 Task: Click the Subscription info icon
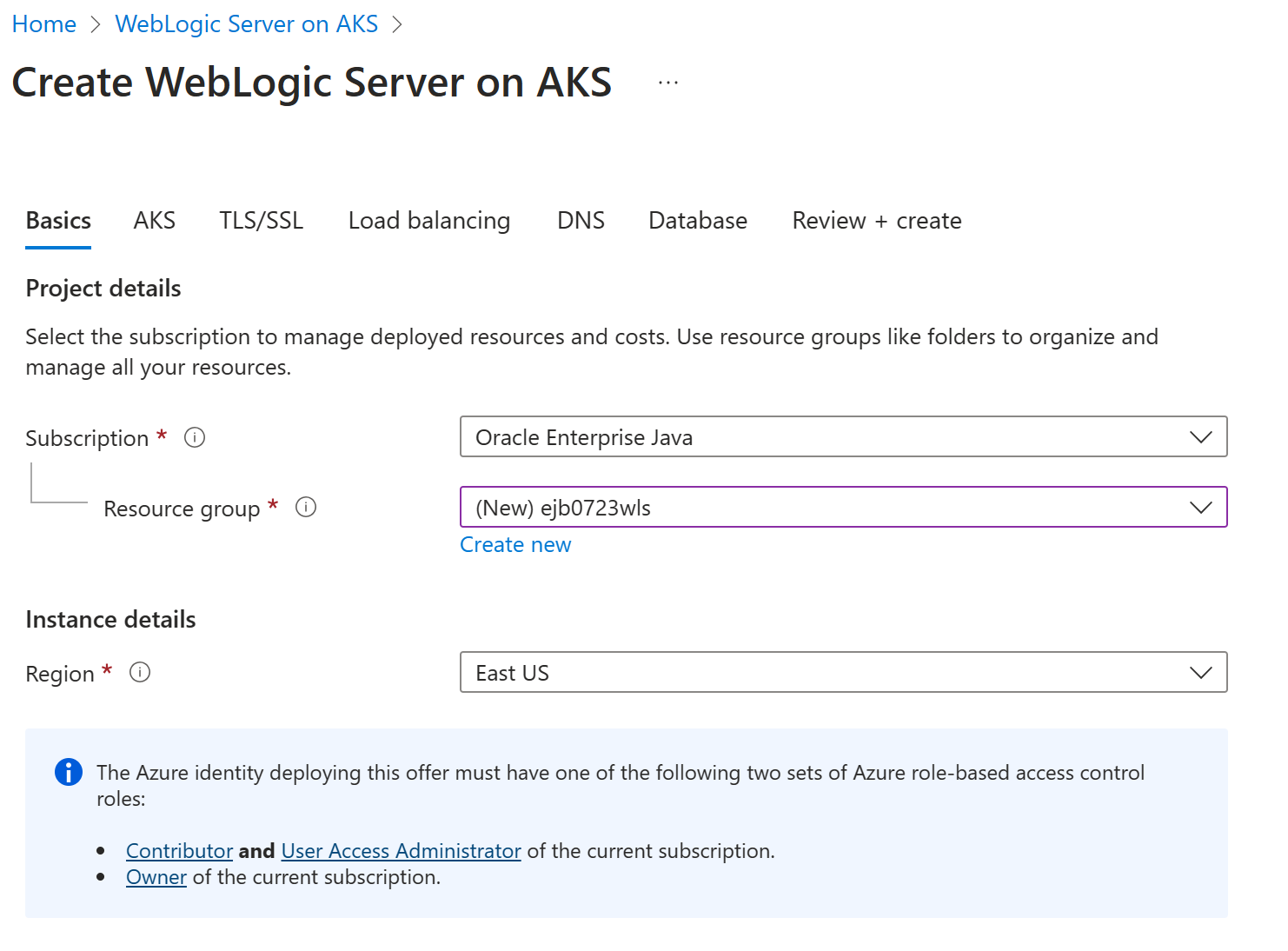(195, 437)
